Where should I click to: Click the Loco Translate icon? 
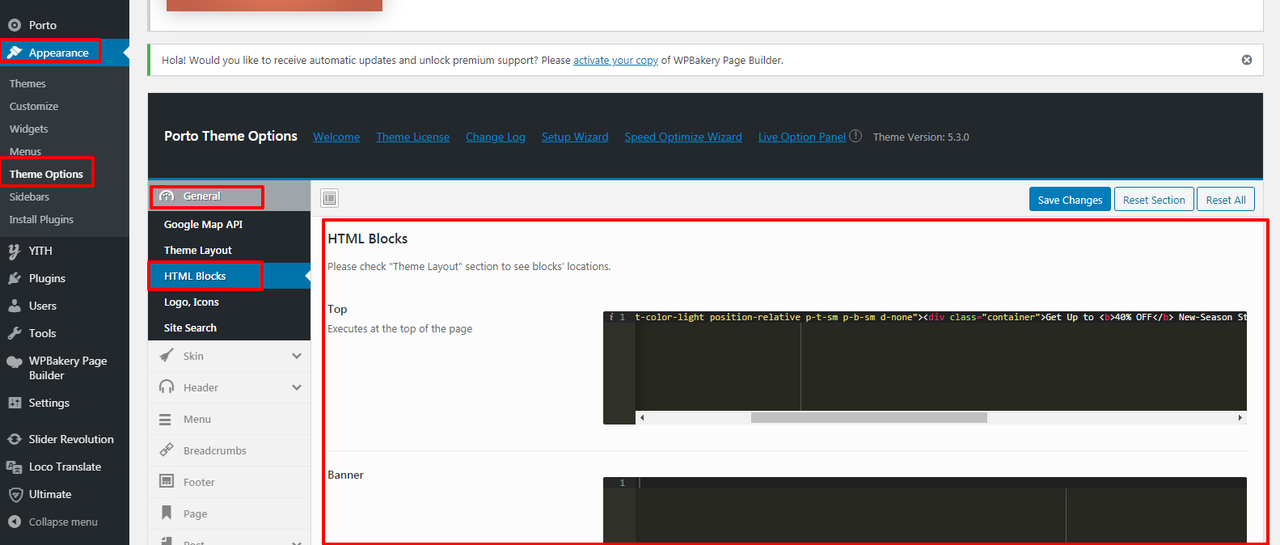(x=14, y=467)
